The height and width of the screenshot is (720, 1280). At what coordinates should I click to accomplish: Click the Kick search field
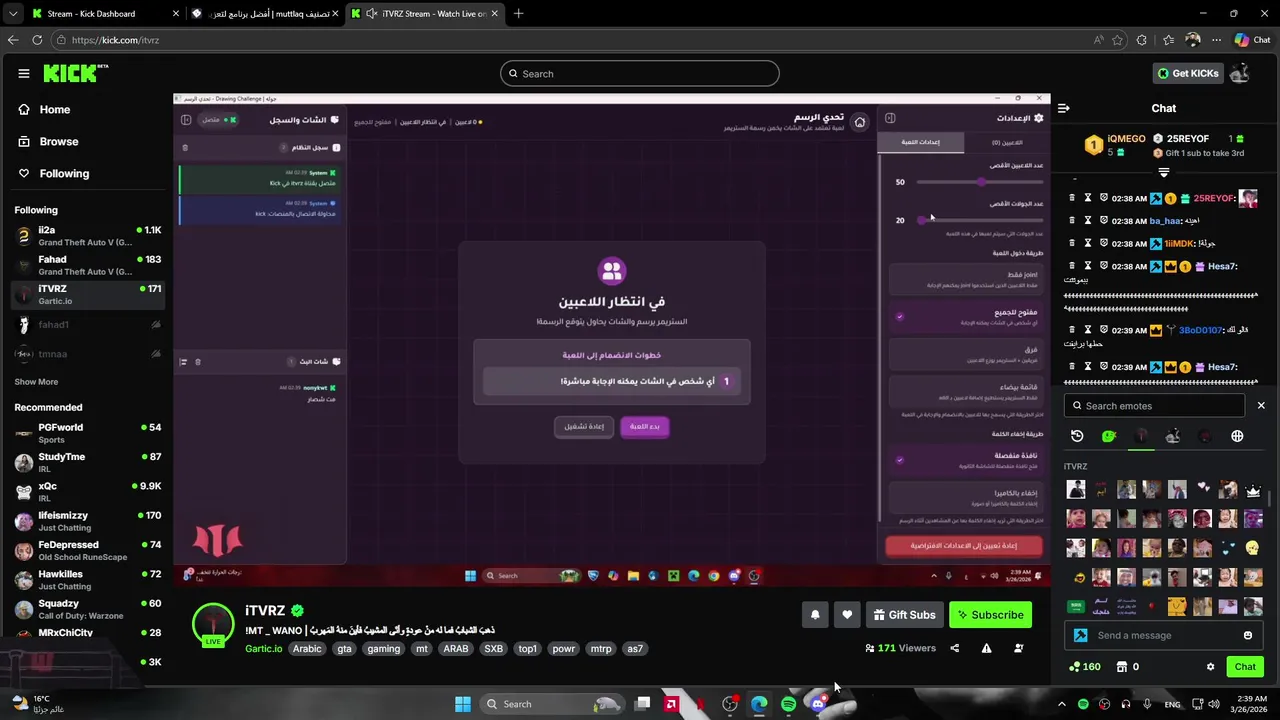[640, 74]
